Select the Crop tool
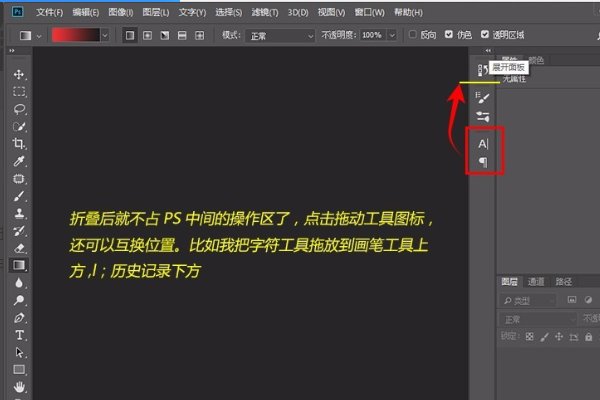Screen dimensions: 600x400 pyautogui.click(x=18, y=144)
